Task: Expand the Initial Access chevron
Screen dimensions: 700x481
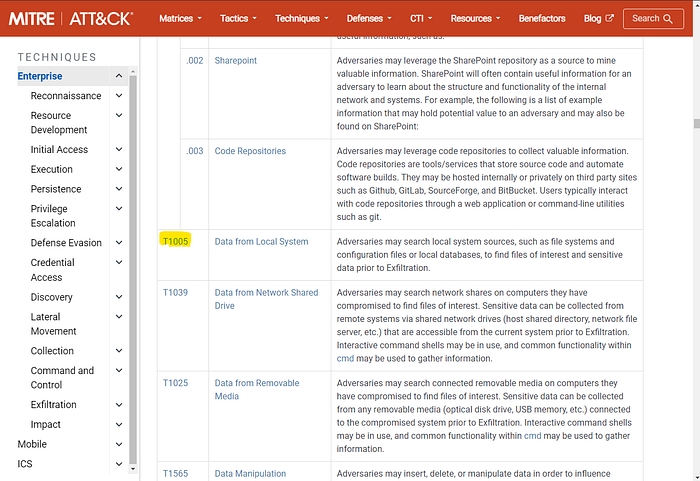Action: (119, 150)
